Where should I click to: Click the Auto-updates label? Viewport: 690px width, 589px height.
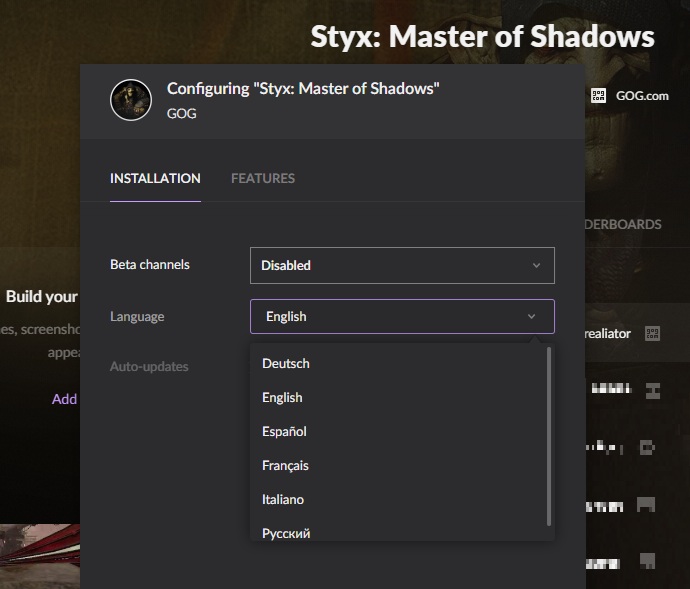[149, 366]
